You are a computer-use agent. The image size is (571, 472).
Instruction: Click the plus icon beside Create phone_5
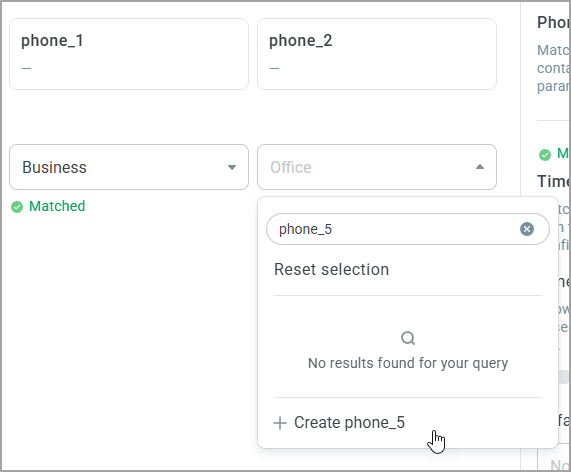[x=280, y=423]
